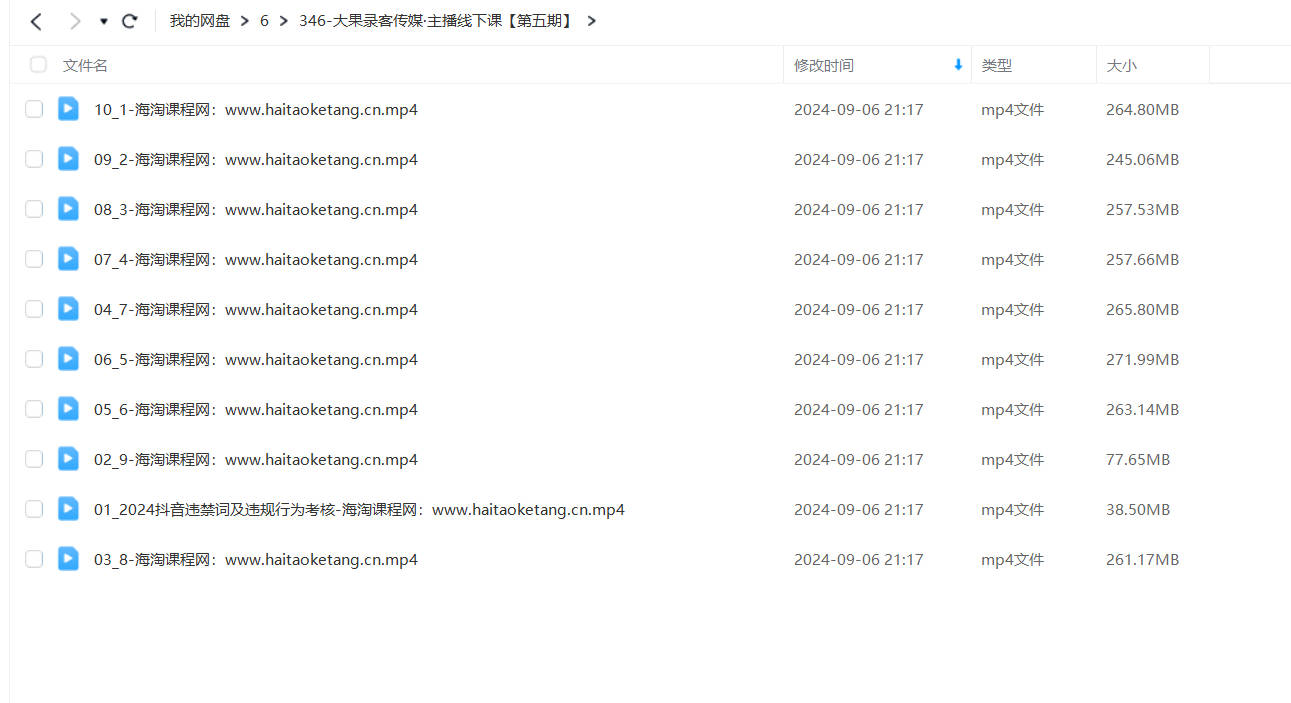Click the modified time of file 10_1
The width and height of the screenshot is (1291, 703).
point(858,110)
